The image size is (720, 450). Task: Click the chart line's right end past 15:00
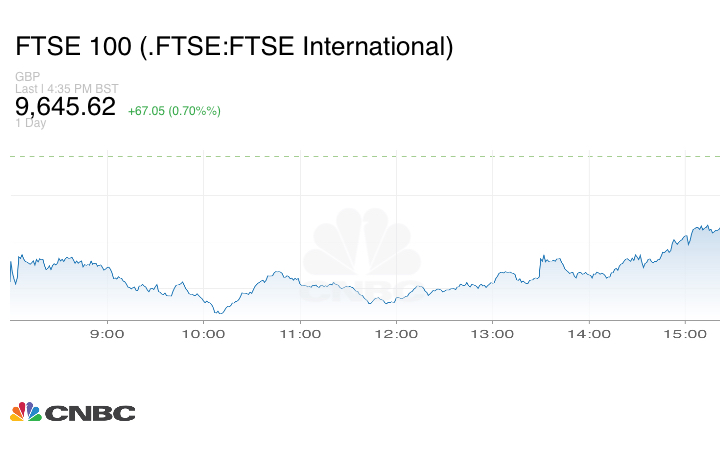click(x=717, y=228)
